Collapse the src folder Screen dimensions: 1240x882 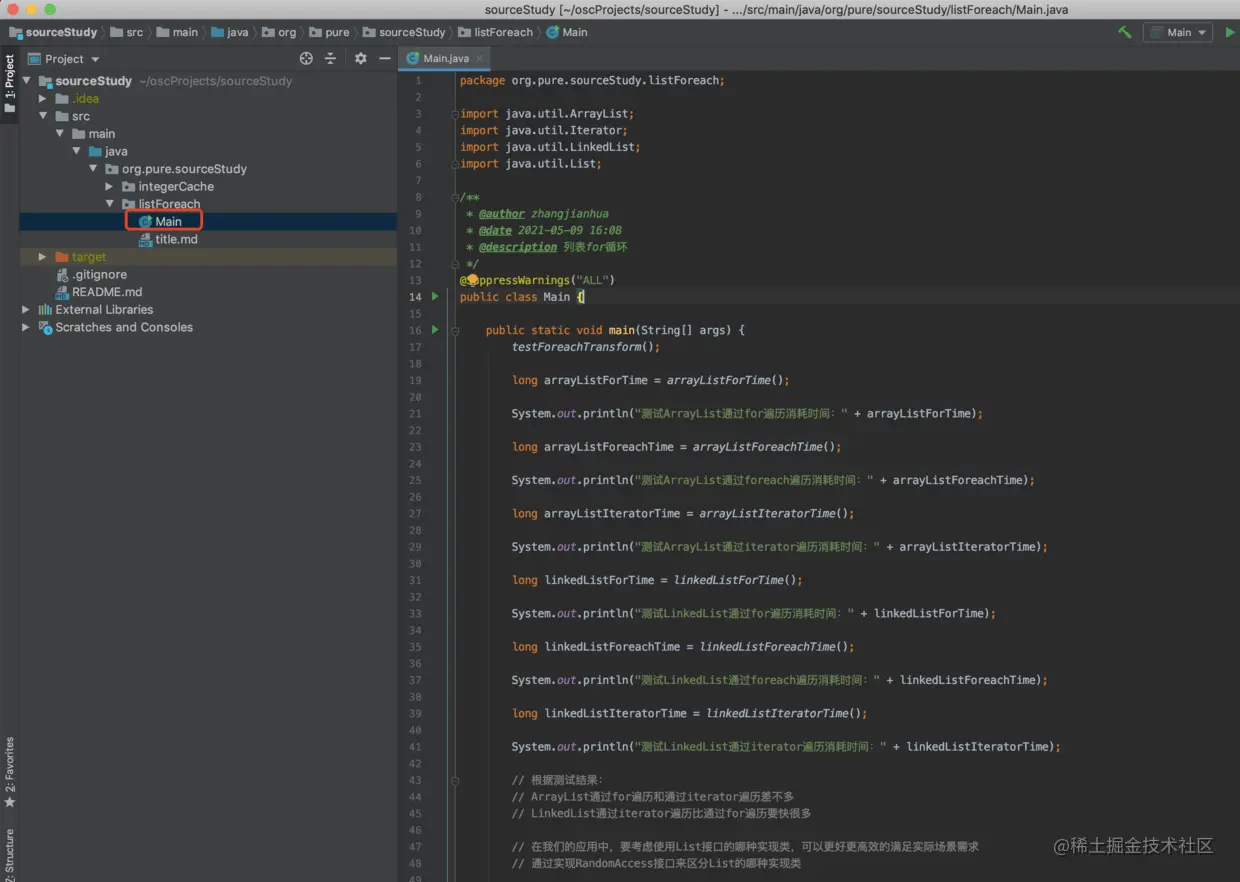click(x=43, y=116)
